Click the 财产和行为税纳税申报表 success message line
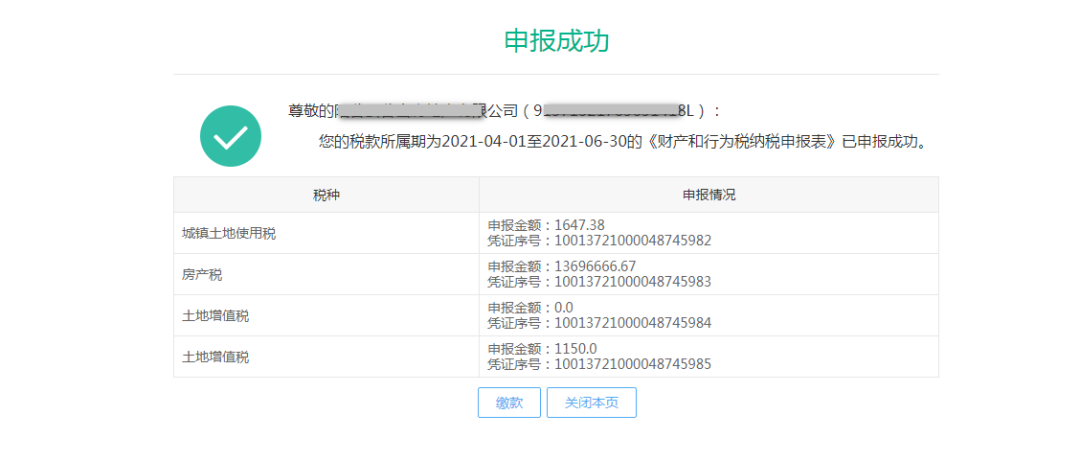 click(x=625, y=142)
